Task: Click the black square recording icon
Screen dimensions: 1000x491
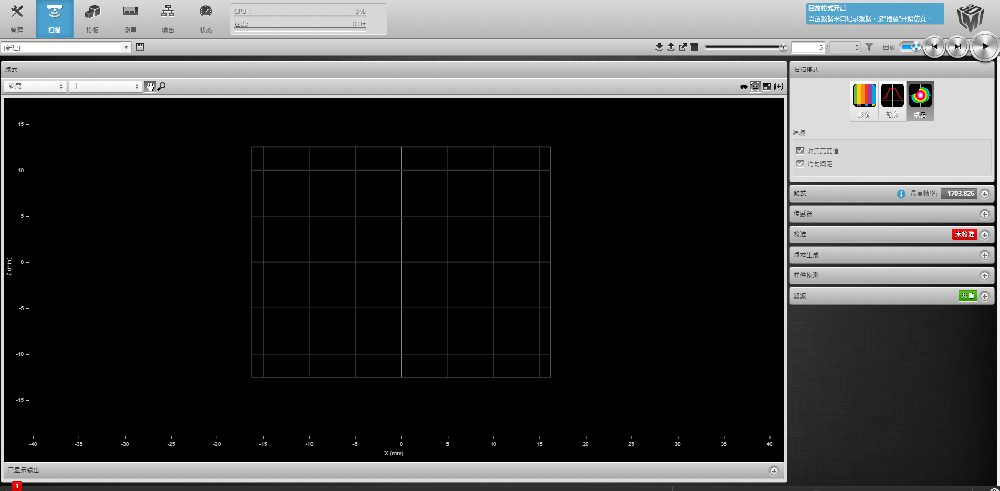Action: pyautogui.click(x=694, y=47)
